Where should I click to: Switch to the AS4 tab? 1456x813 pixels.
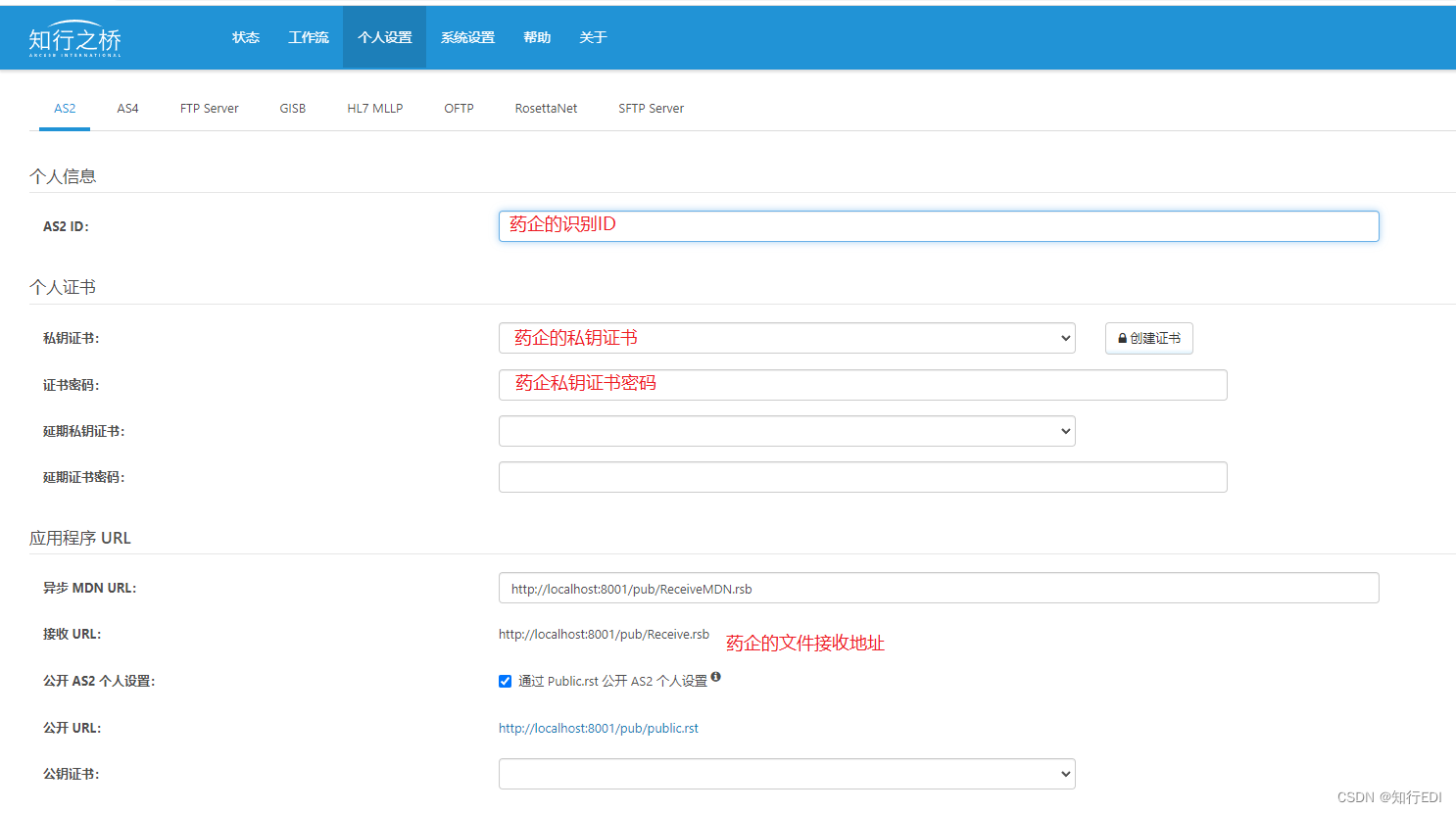click(x=127, y=109)
